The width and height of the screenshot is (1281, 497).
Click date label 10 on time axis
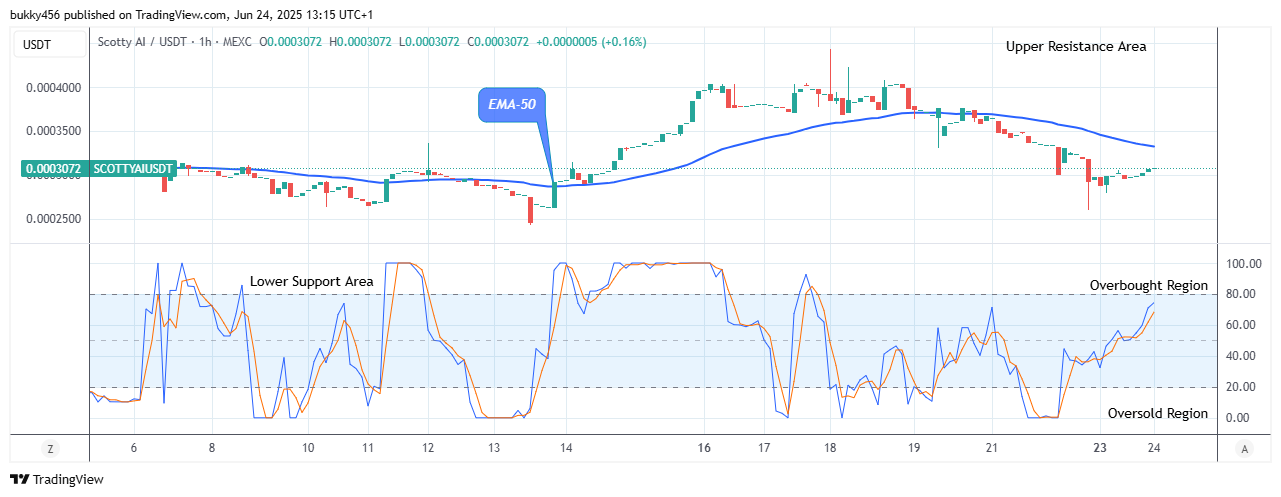click(308, 448)
